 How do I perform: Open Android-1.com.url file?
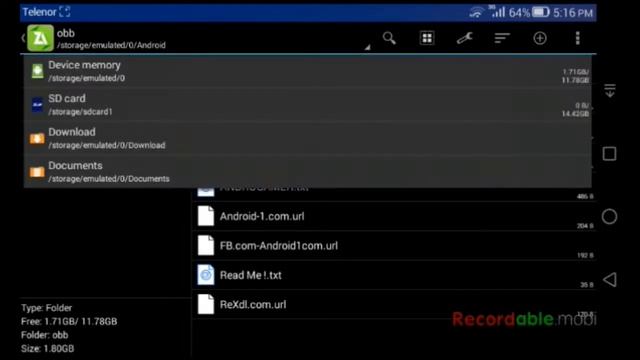394,216
